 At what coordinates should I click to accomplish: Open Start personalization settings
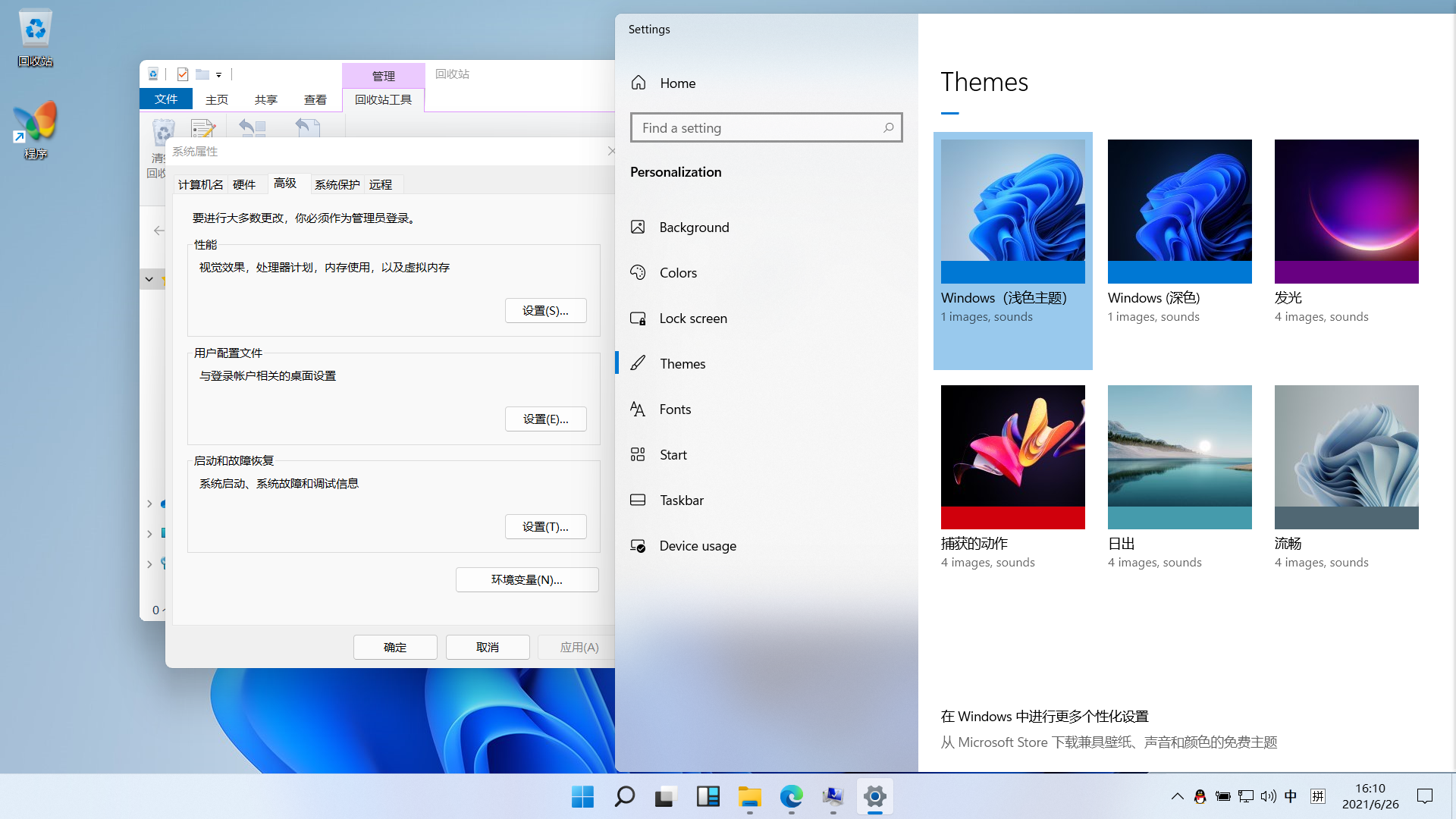click(x=673, y=455)
